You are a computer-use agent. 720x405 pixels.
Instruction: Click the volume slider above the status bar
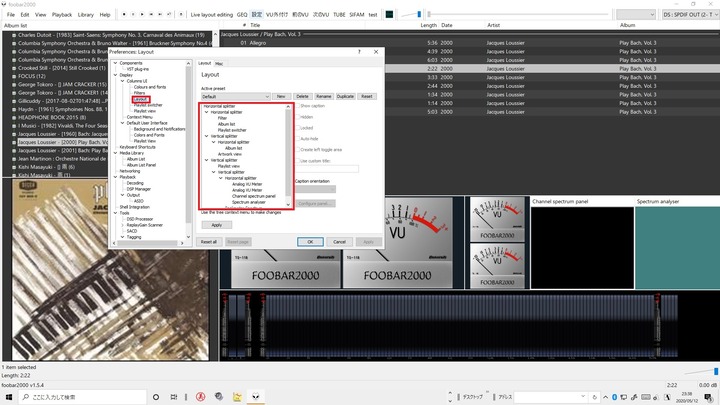coord(703,371)
